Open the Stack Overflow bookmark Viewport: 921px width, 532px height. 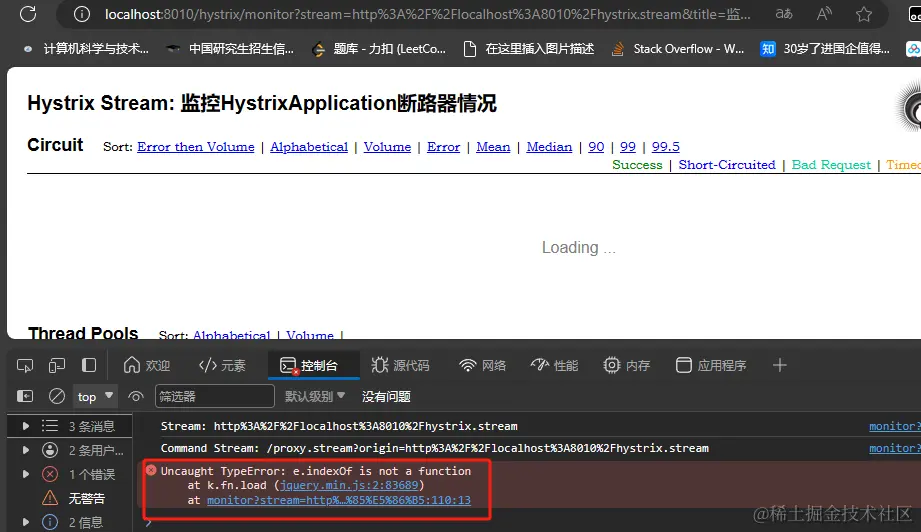678,49
